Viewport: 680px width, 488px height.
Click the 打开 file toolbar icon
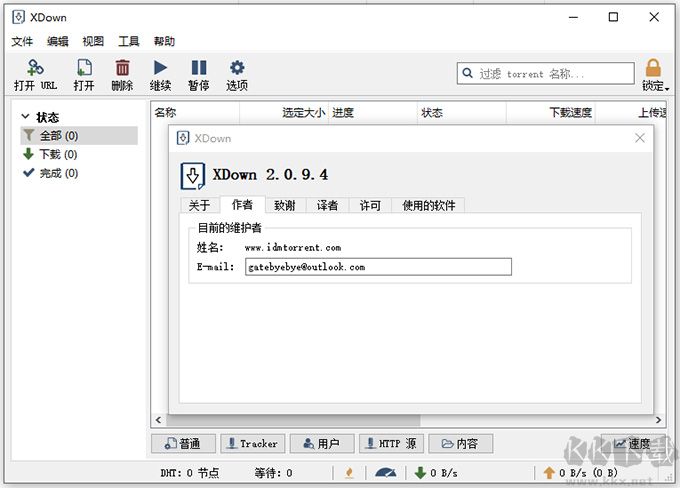pos(84,69)
